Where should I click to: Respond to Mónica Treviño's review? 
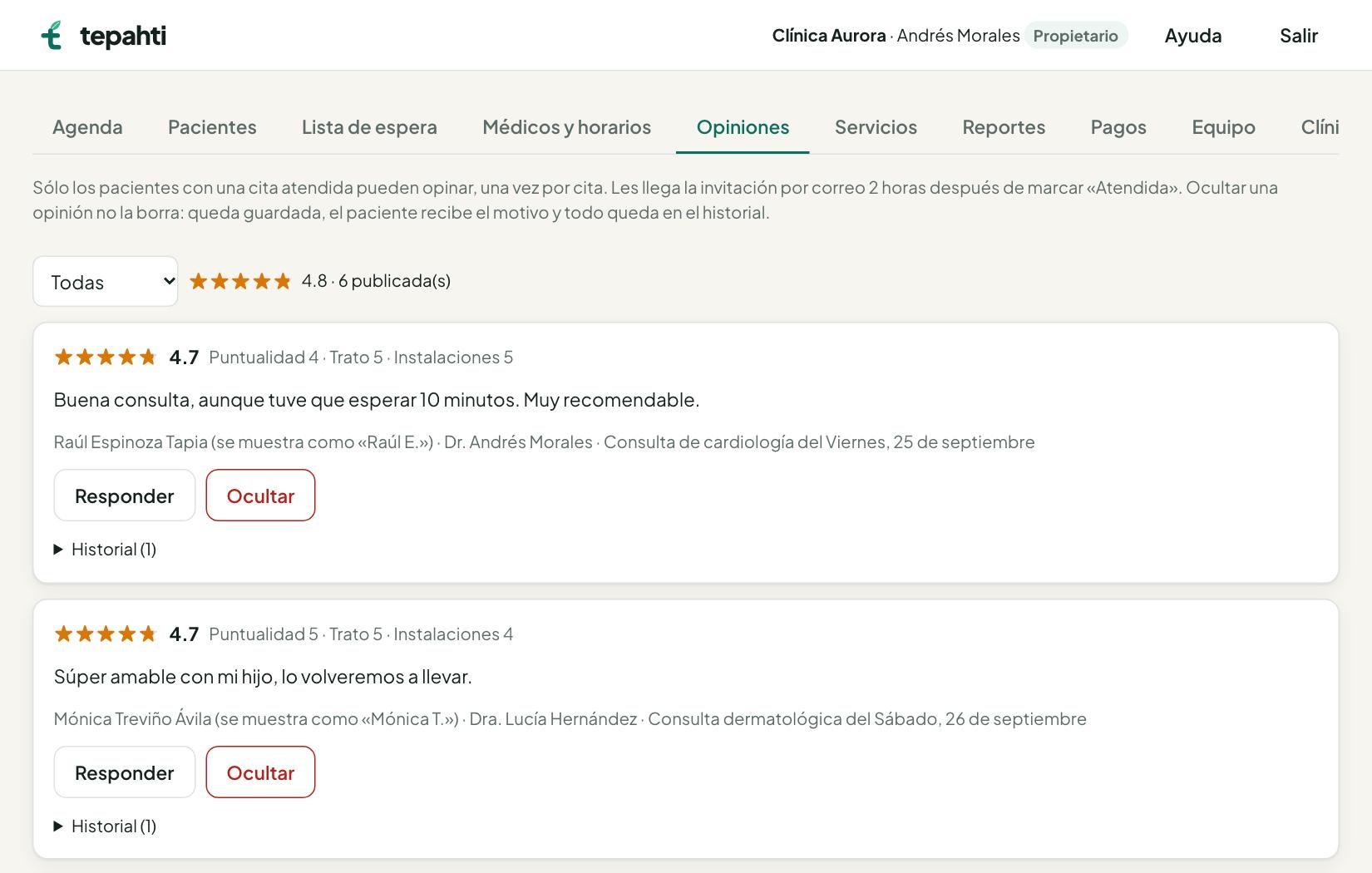[x=125, y=772]
